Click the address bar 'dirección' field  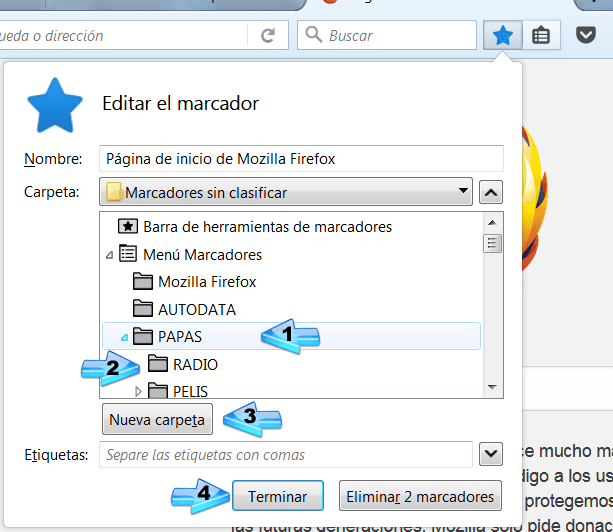tap(123, 35)
